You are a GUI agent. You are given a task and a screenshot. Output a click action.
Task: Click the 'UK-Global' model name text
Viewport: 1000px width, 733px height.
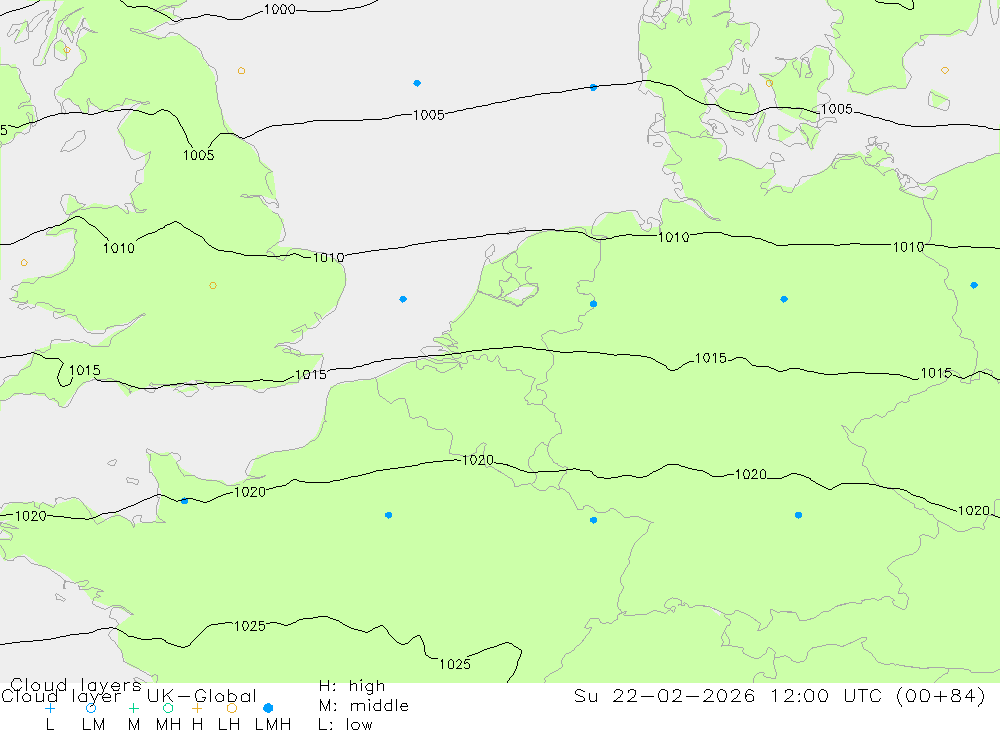point(202,696)
